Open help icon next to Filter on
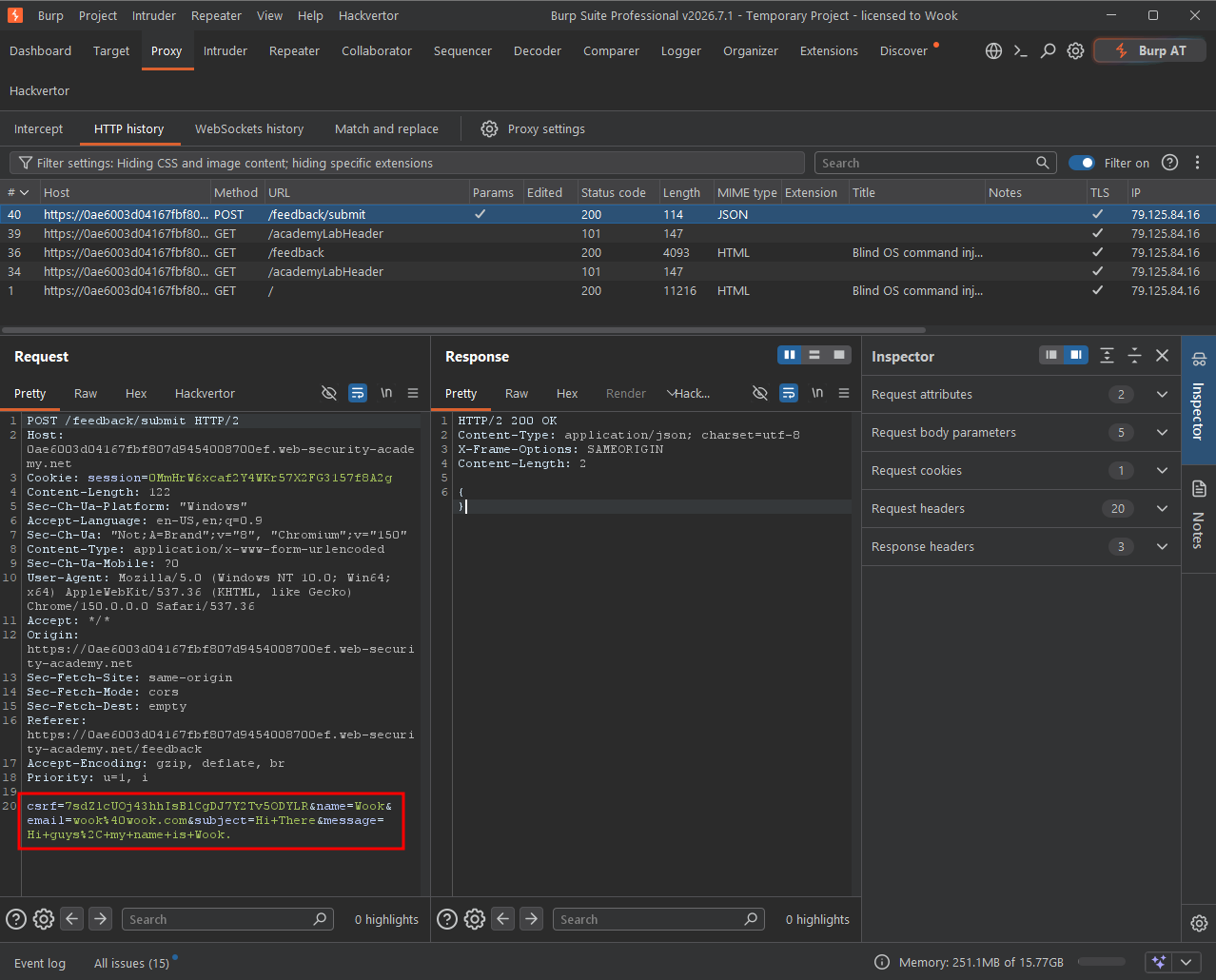Image resolution: width=1216 pixels, height=980 pixels. (x=1170, y=163)
